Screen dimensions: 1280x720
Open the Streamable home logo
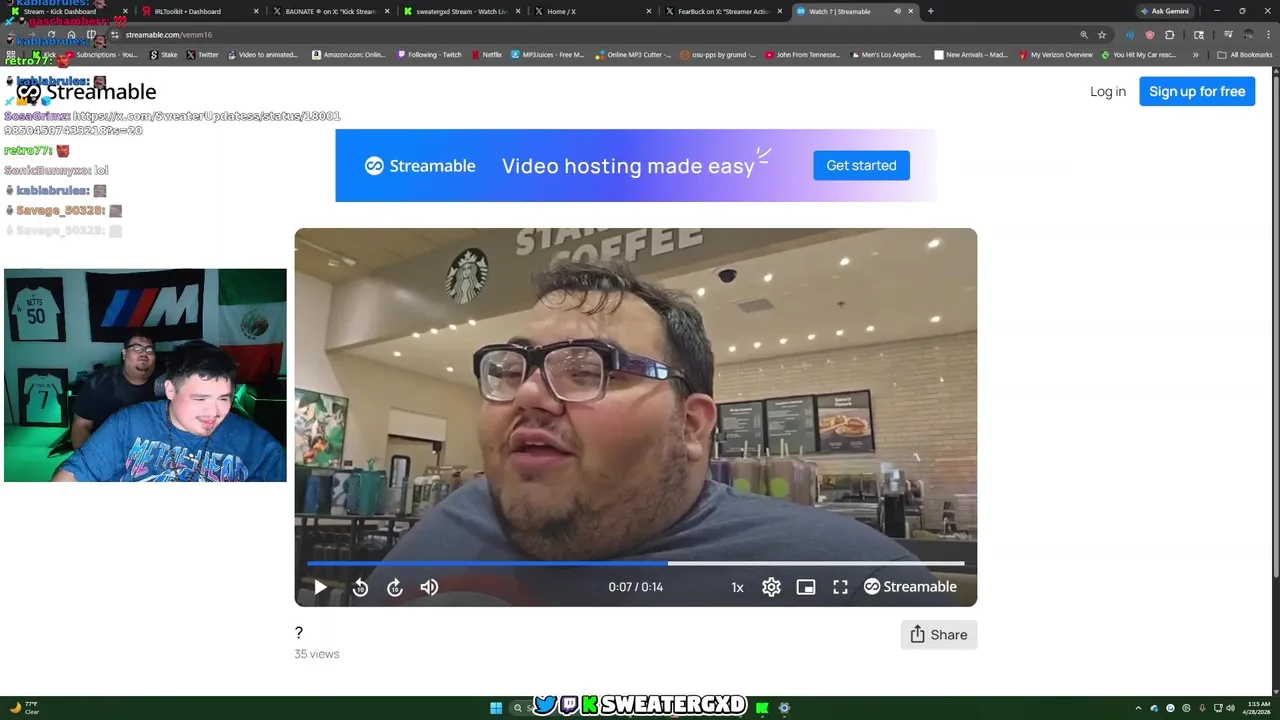[86, 92]
